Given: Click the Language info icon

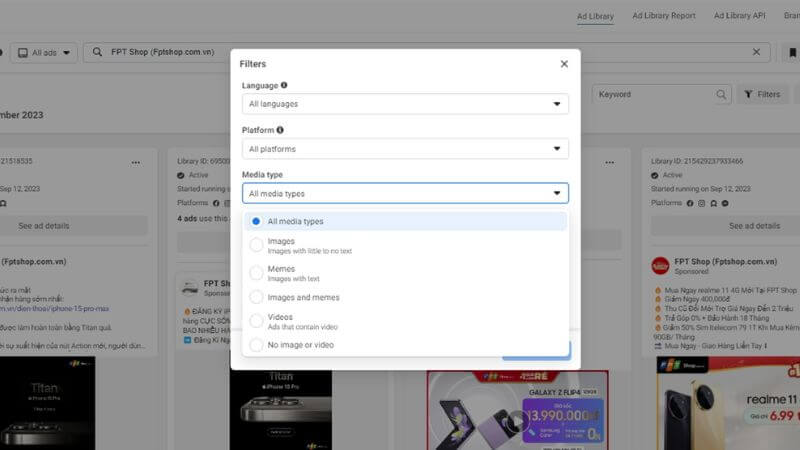Looking at the screenshot, I should tap(284, 86).
